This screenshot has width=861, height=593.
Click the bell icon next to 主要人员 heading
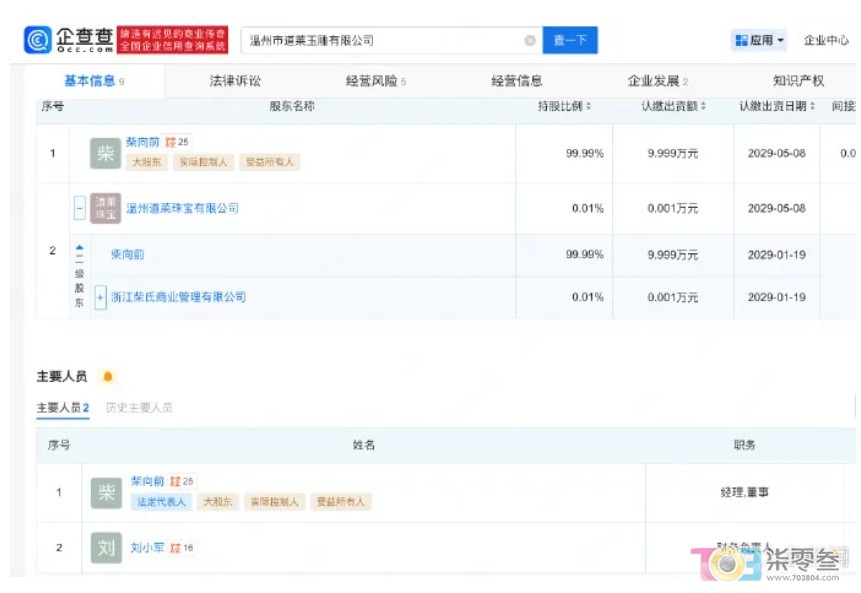pyautogui.click(x=108, y=377)
